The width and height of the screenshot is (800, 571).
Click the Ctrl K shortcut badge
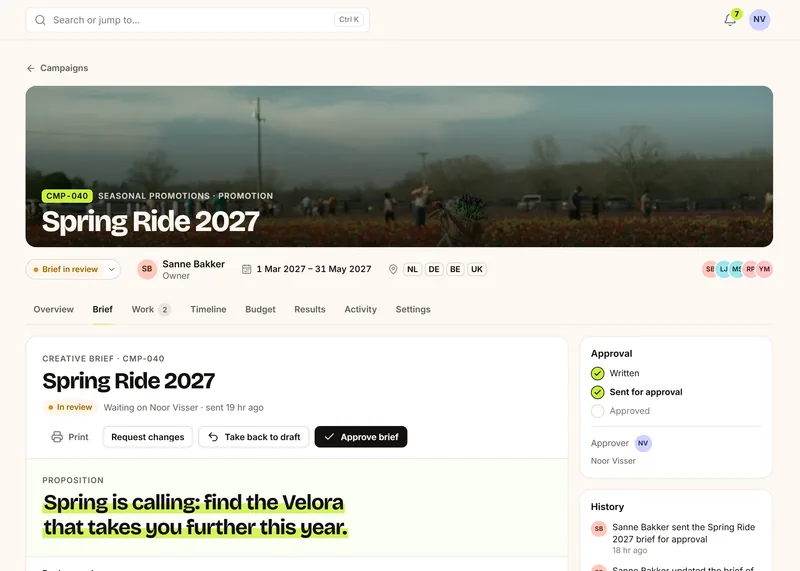point(349,19)
